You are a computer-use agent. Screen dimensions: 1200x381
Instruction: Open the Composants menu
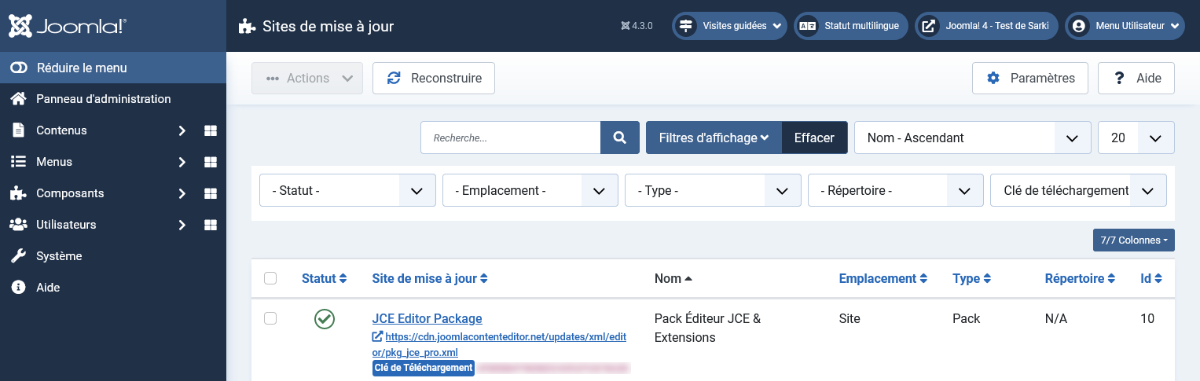70,193
